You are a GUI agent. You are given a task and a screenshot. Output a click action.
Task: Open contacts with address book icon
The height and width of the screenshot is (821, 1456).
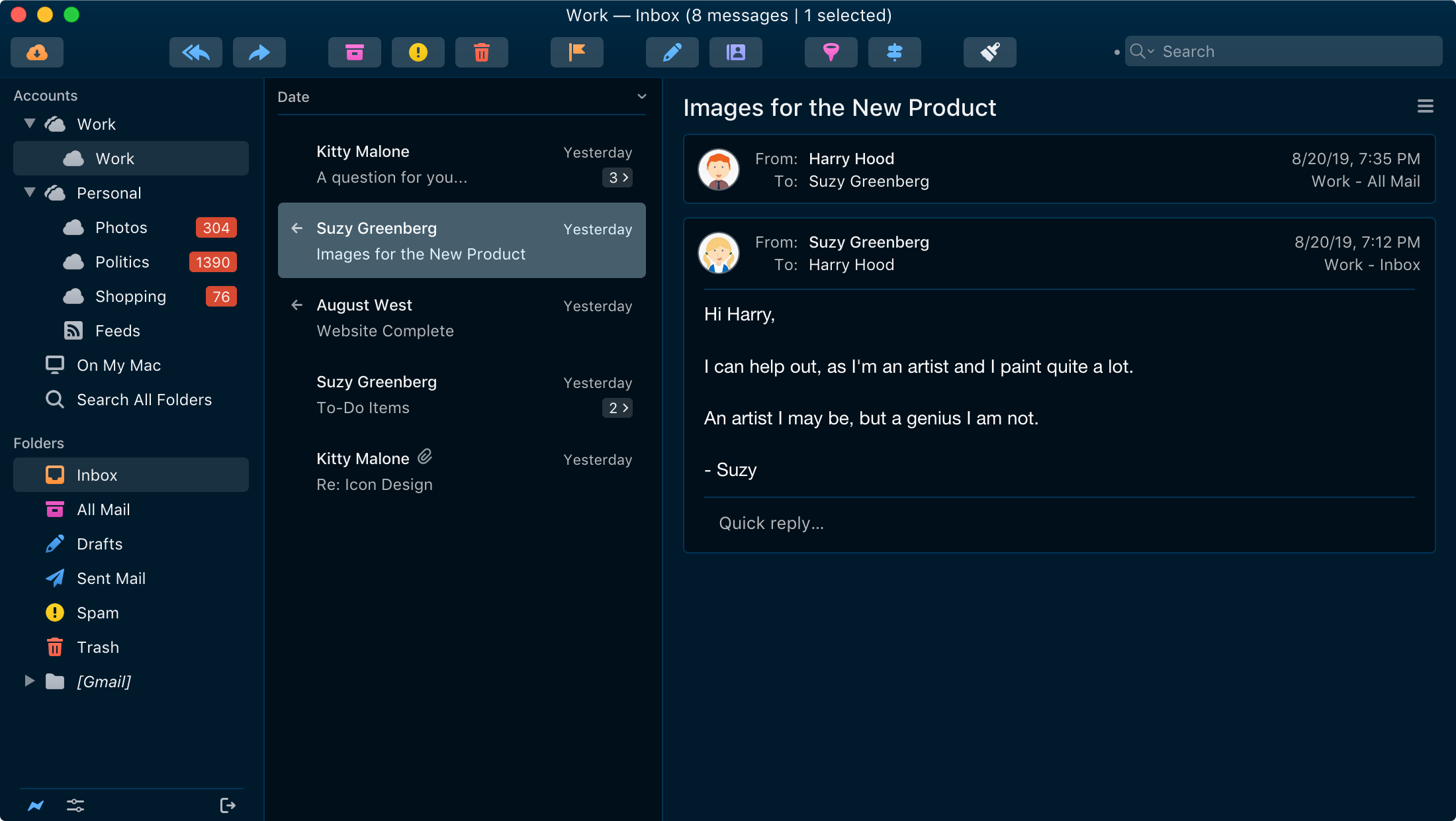coord(736,52)
